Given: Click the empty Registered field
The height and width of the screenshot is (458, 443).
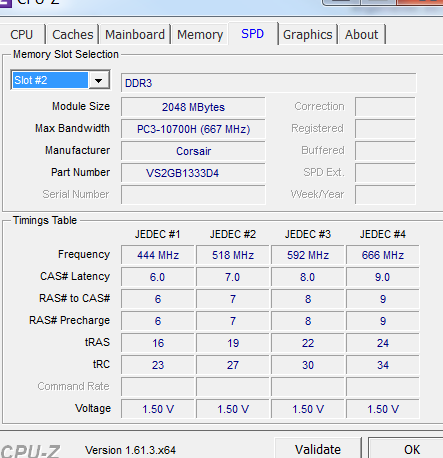Looking at the screenshot, I should 385,129.
